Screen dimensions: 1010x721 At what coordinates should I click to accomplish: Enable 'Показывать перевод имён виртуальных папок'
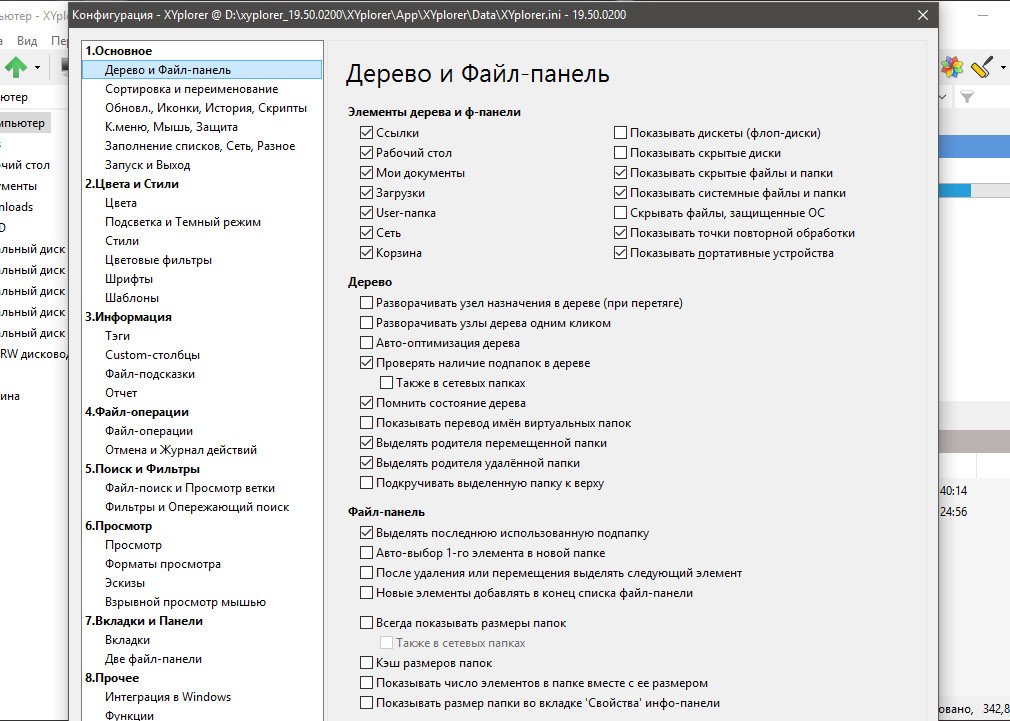click(x=367, y=423)
